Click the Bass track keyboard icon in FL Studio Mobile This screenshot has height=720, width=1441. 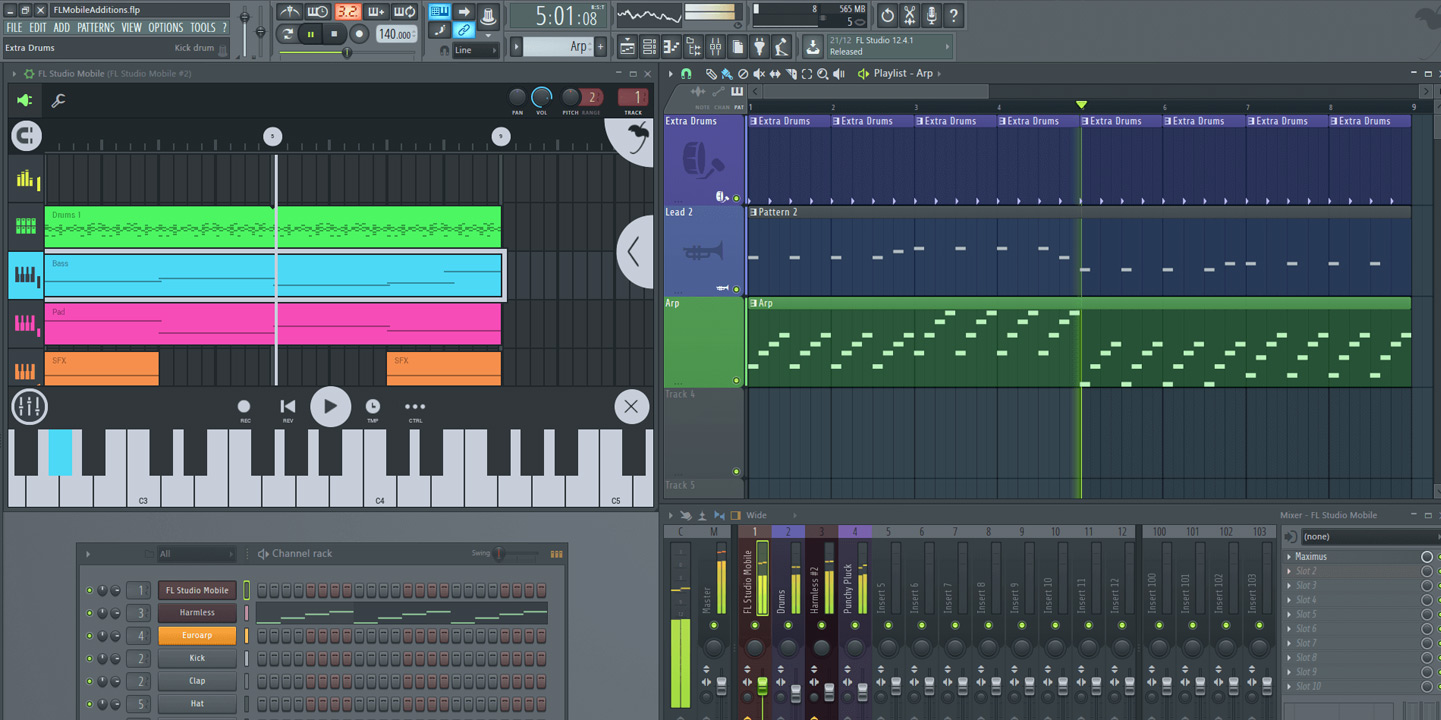click(25, 275)
